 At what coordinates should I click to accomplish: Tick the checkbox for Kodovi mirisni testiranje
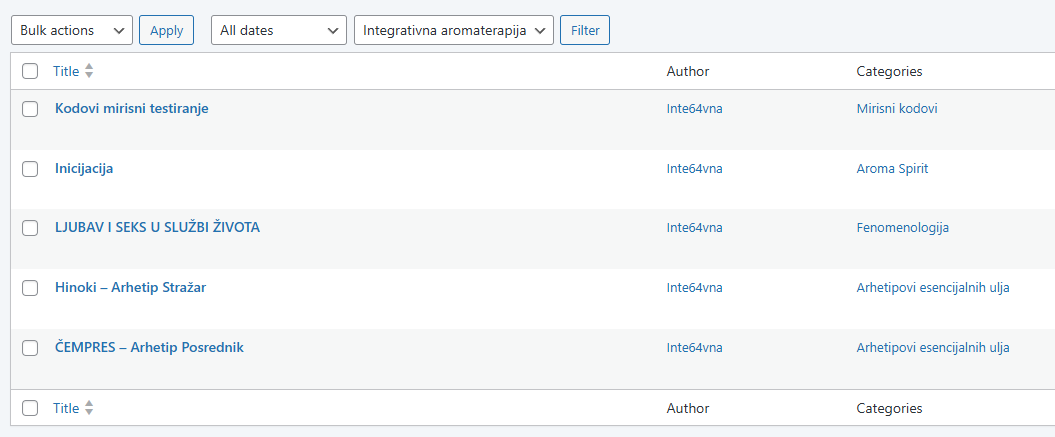coord(30,109)
